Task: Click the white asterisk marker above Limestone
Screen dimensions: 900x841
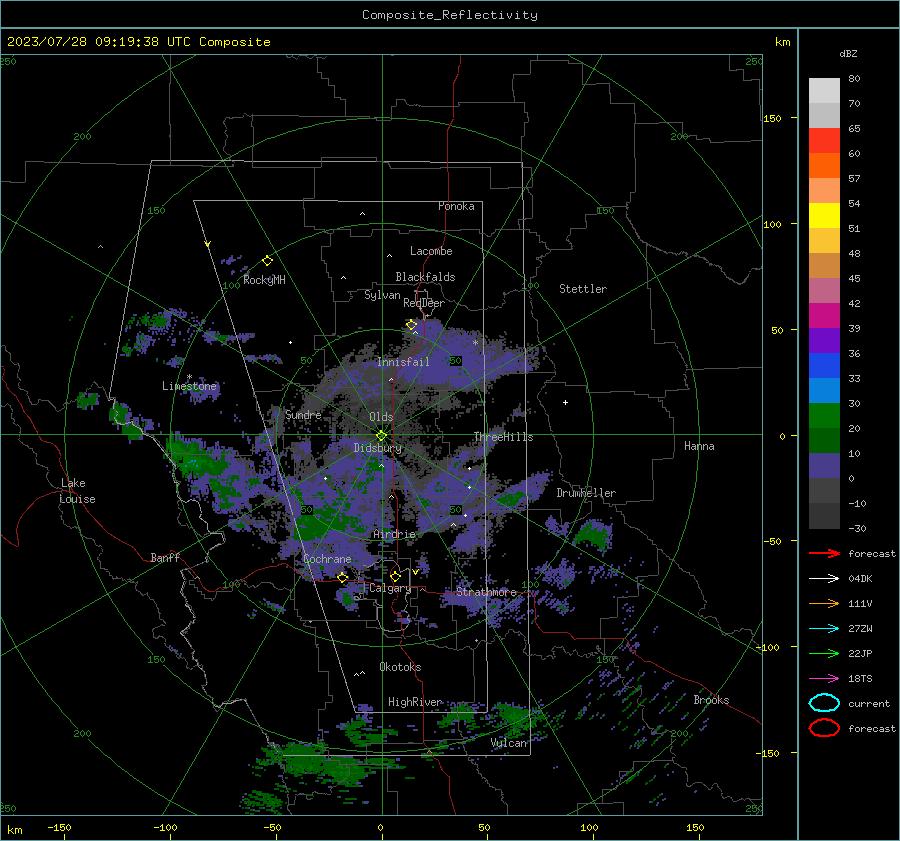Action: (189, 377)
